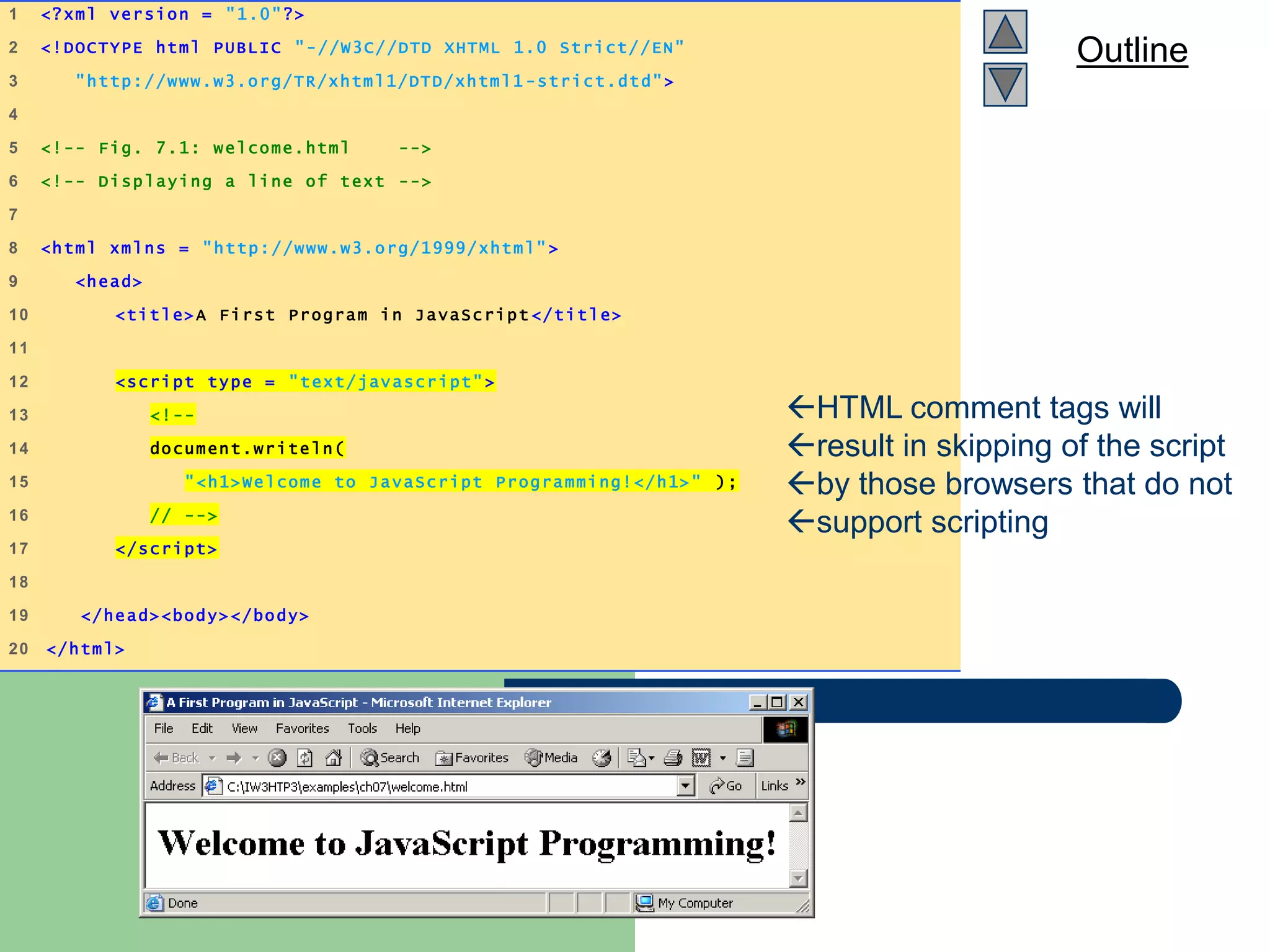This screenshot has width=1270, height=952.
Task: Click the Stop (X) toolbar icon
Action: click(277, 757)
